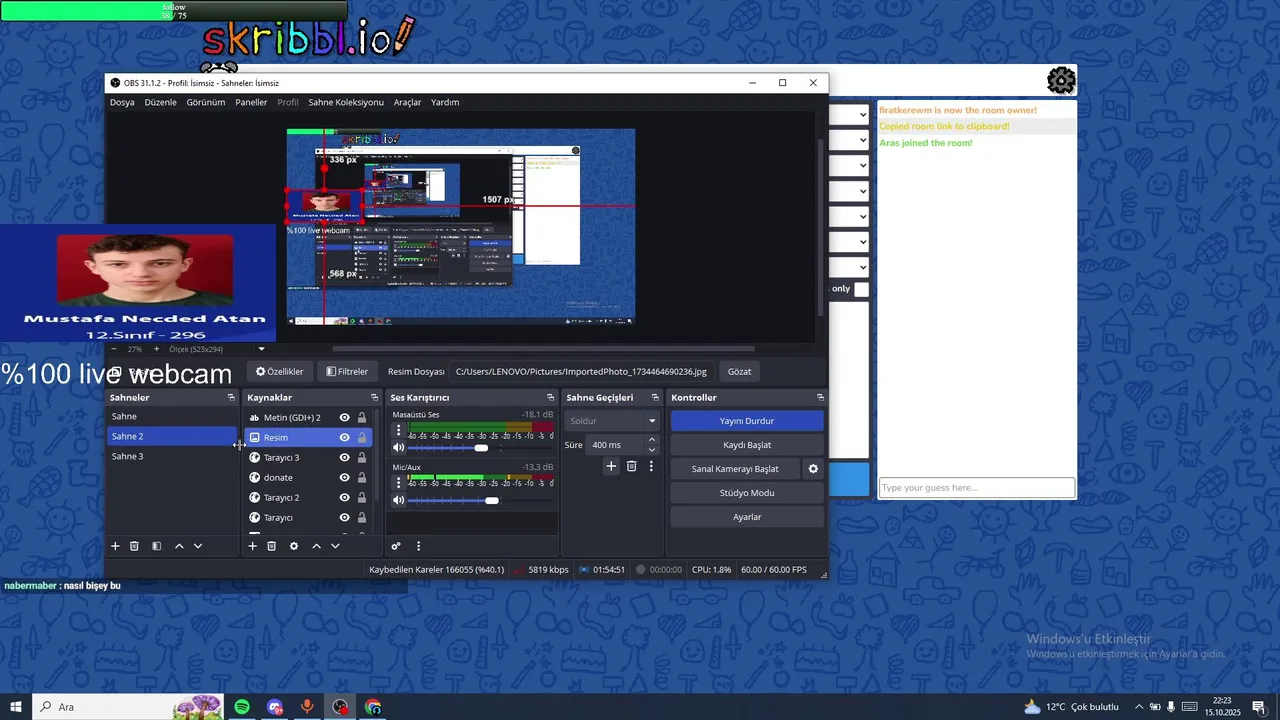The height and width of the screenshot is (720, 1280).
Task: Open Discord from the taskbar
Action: (275, 707)
